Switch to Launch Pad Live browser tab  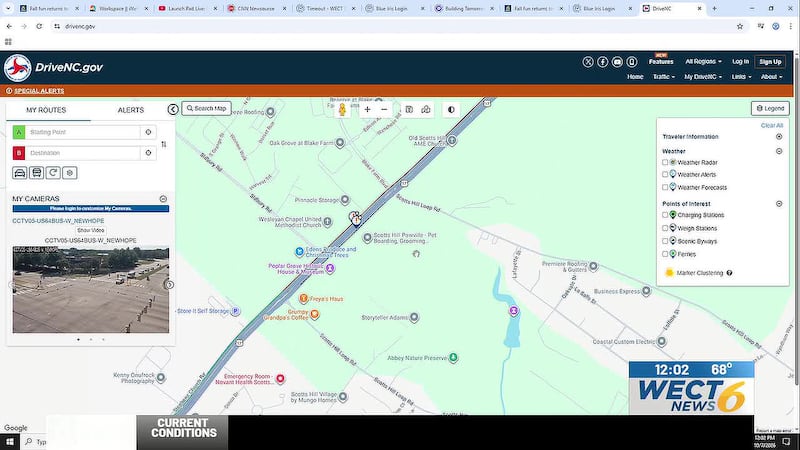(x=186, y=9)
